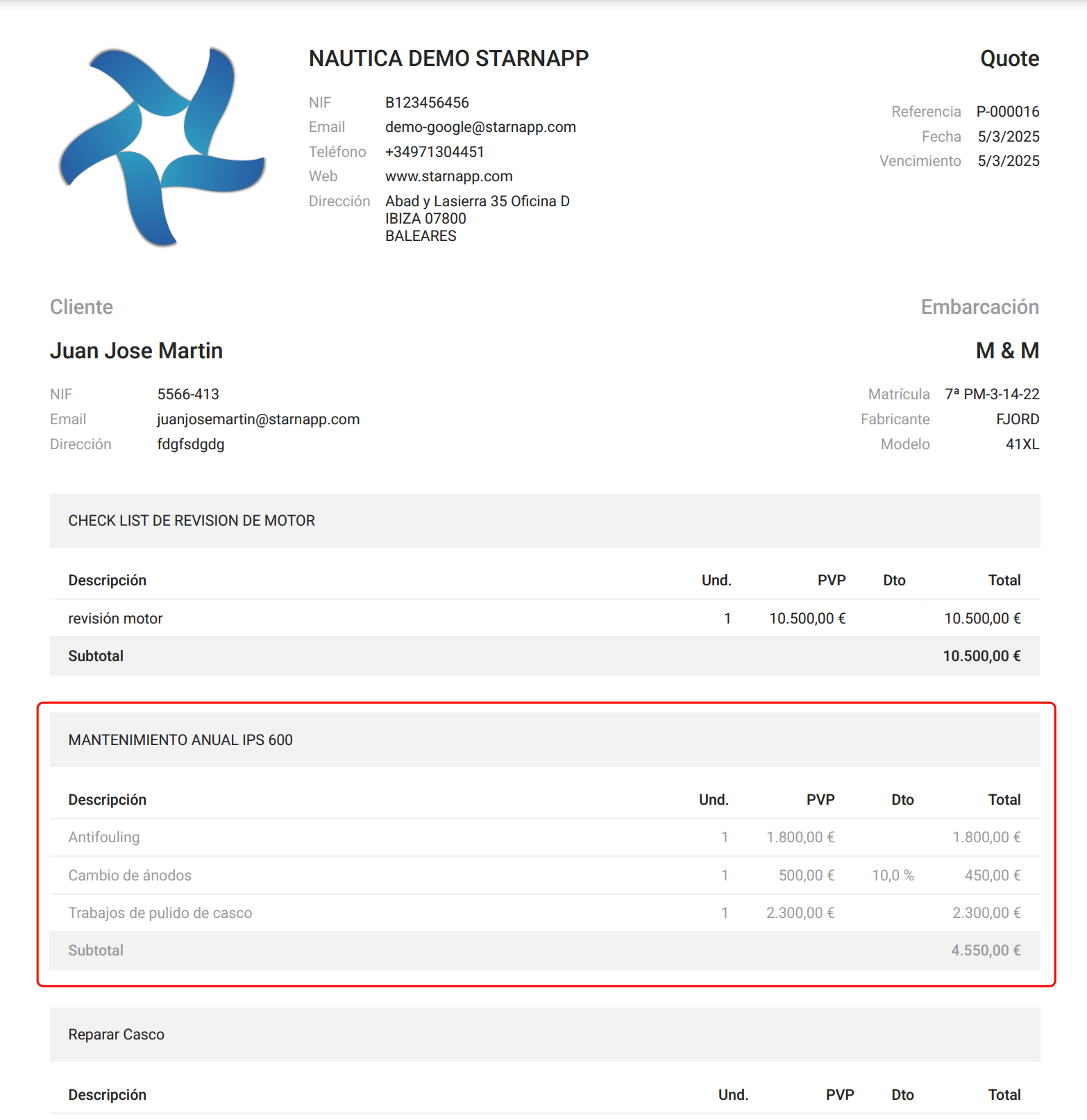
Task: Click the Teléfono label
Action: (x=337, y=152)
